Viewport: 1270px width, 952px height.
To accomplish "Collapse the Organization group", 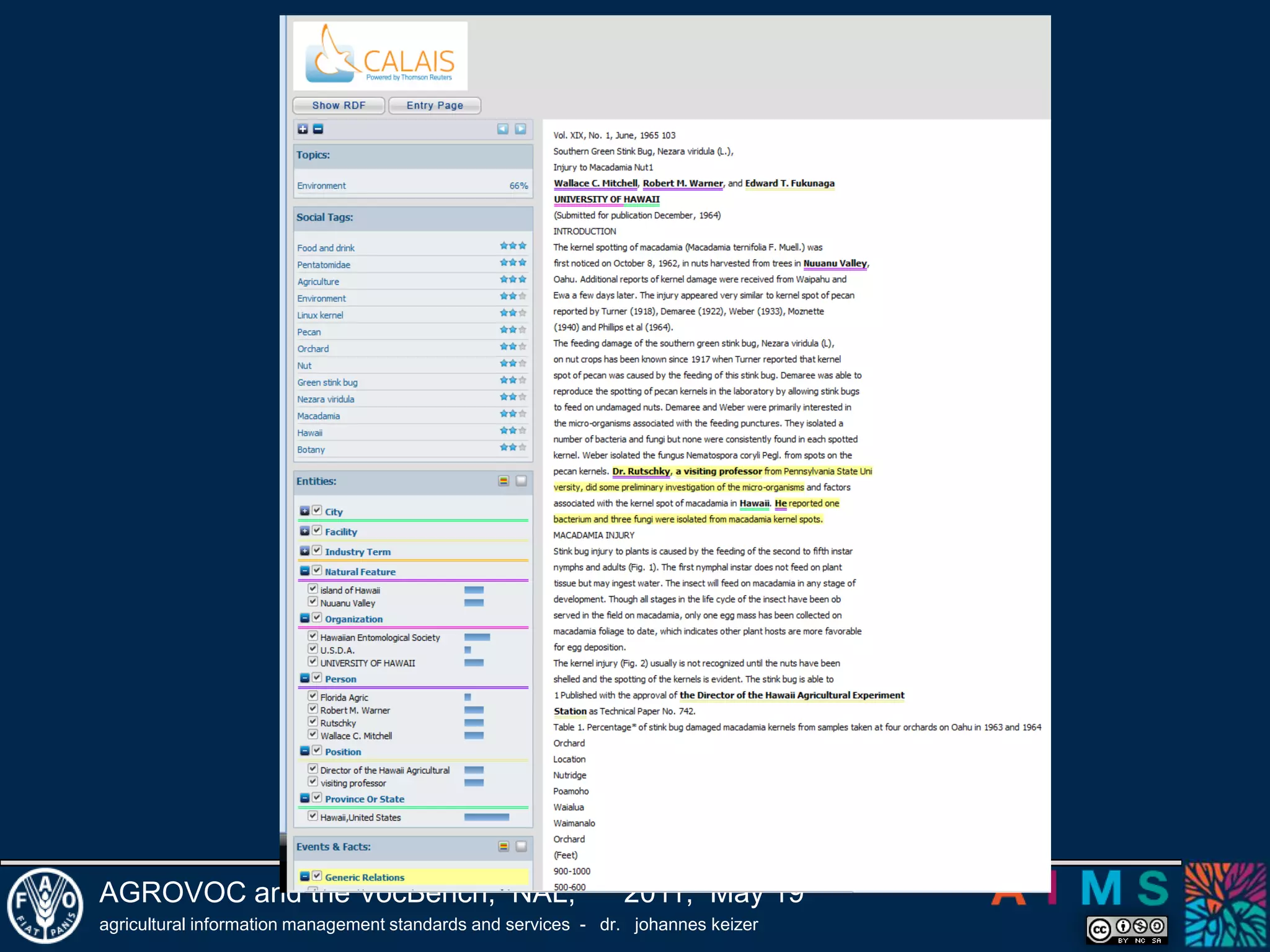I will click(x=304, y=618).
